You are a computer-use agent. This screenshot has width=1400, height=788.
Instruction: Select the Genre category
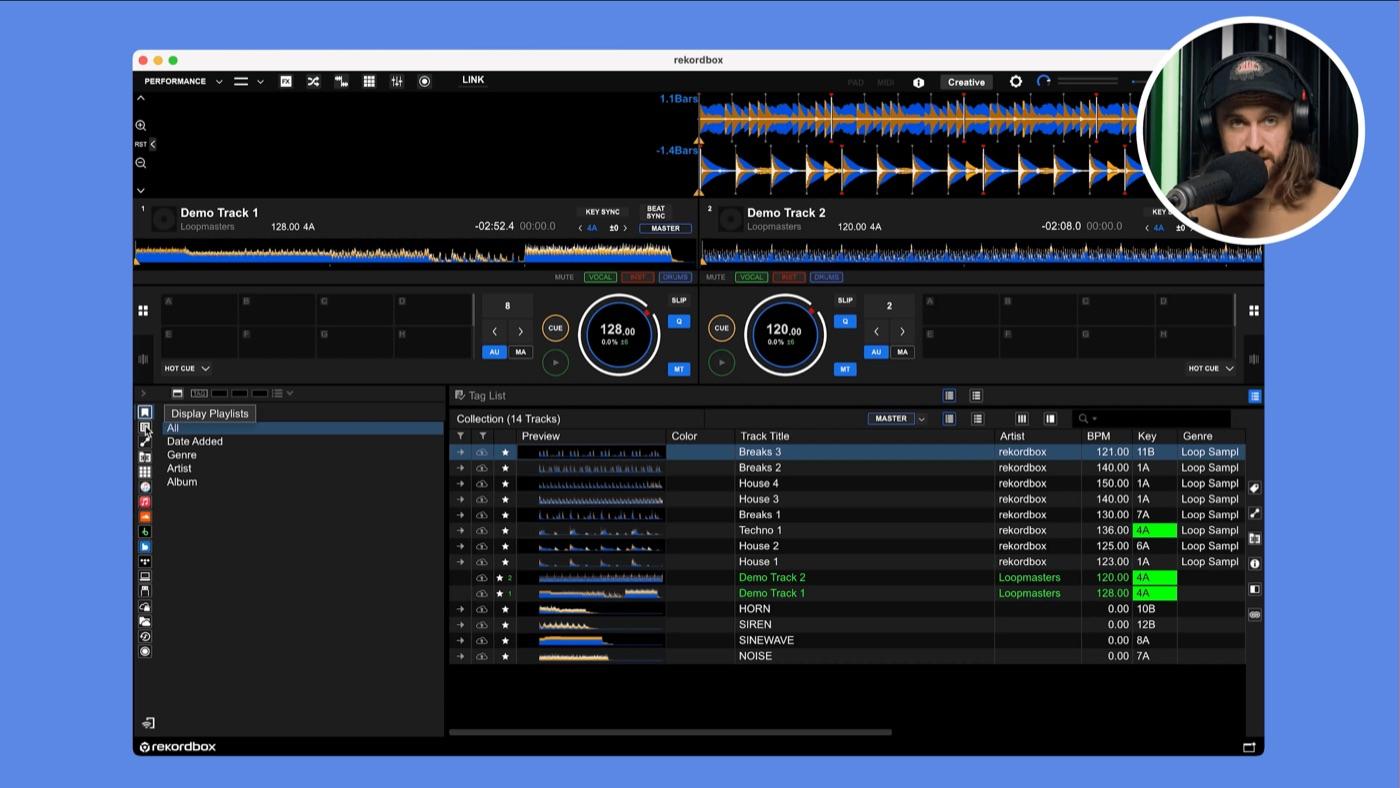[182, 455]
